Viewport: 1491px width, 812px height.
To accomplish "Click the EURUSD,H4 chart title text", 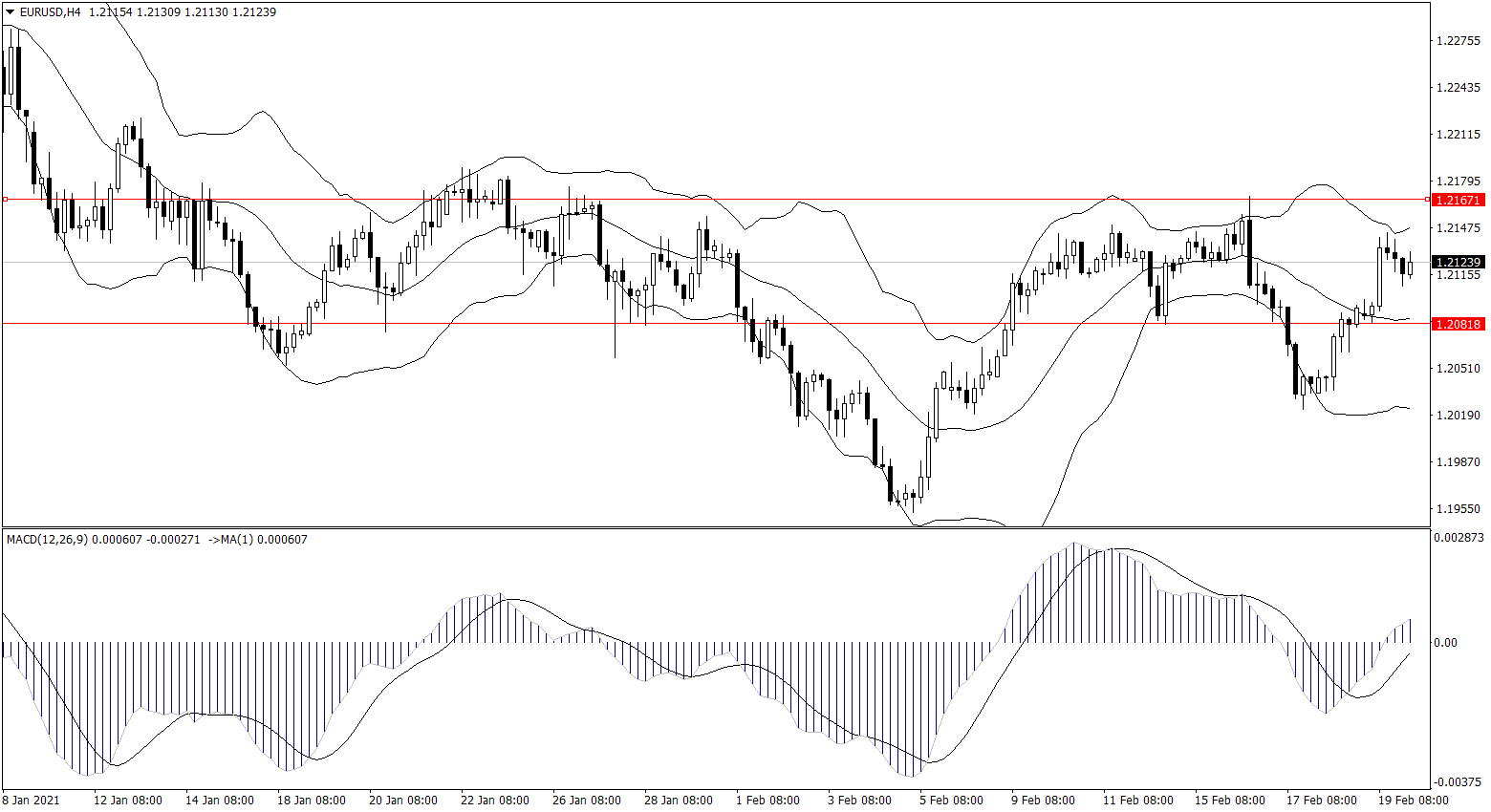I will tap(50, 12).
